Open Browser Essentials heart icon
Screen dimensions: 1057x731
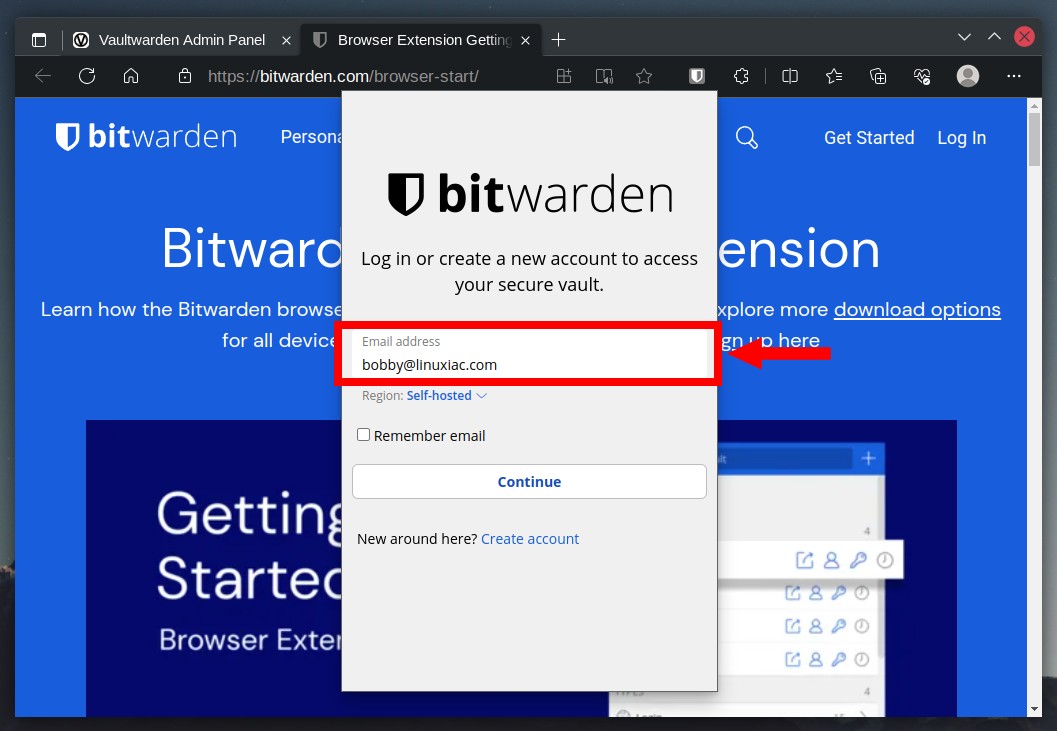tap(922, 76)
